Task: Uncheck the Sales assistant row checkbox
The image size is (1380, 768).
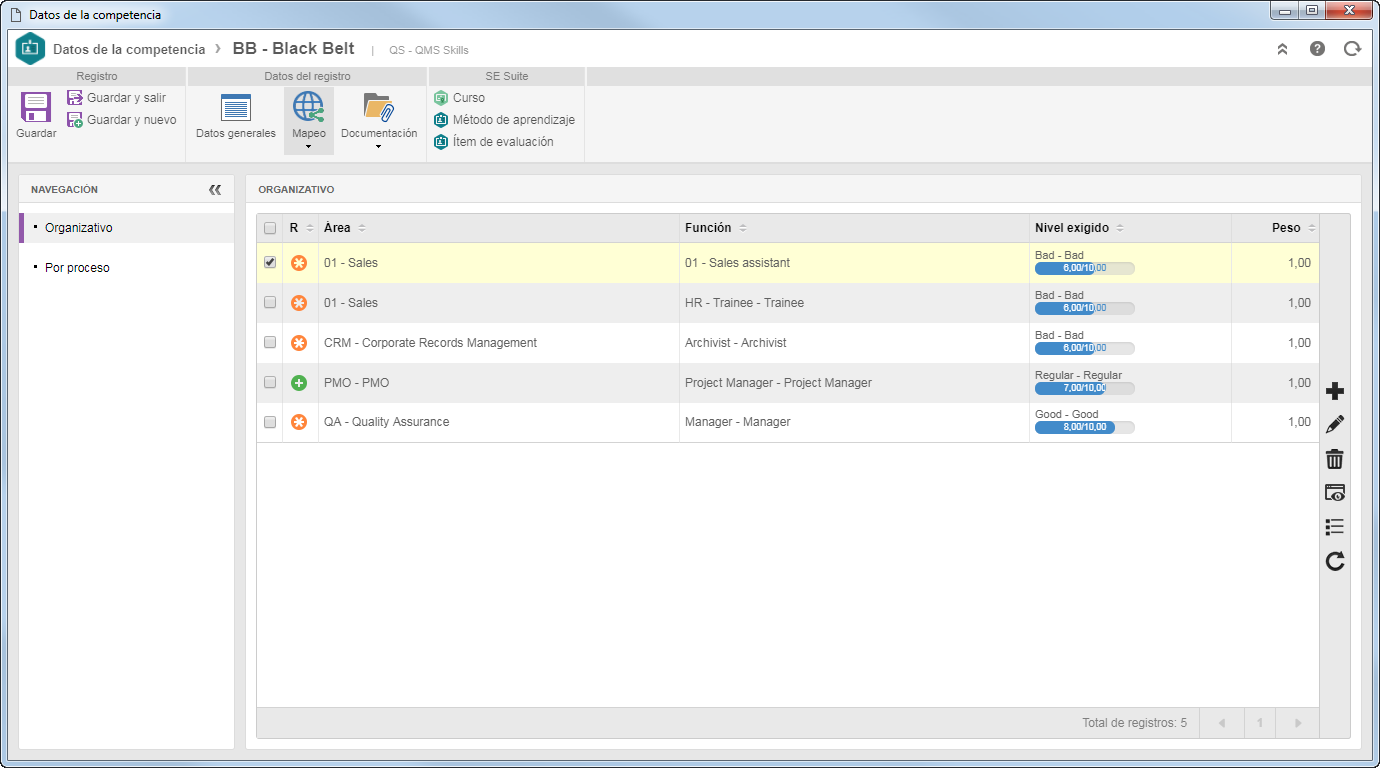Action: (270, 262)
